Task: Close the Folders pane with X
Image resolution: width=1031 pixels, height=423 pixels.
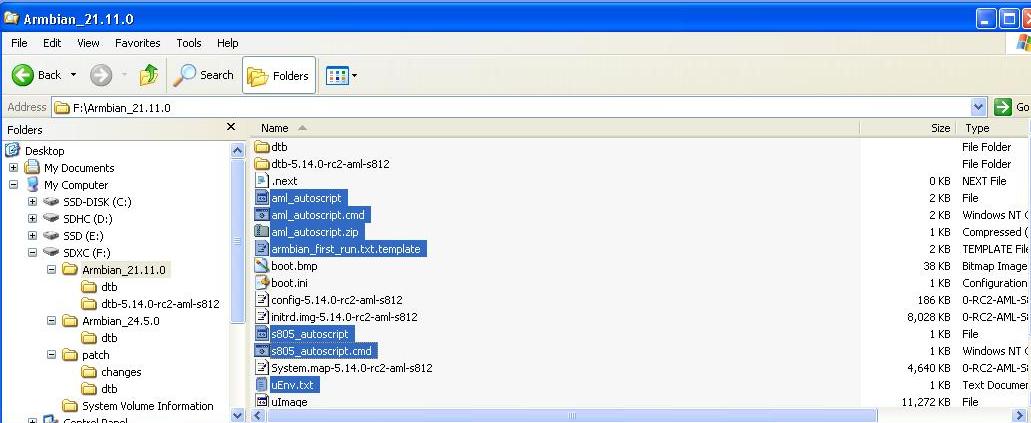Action: coord(231,127)
